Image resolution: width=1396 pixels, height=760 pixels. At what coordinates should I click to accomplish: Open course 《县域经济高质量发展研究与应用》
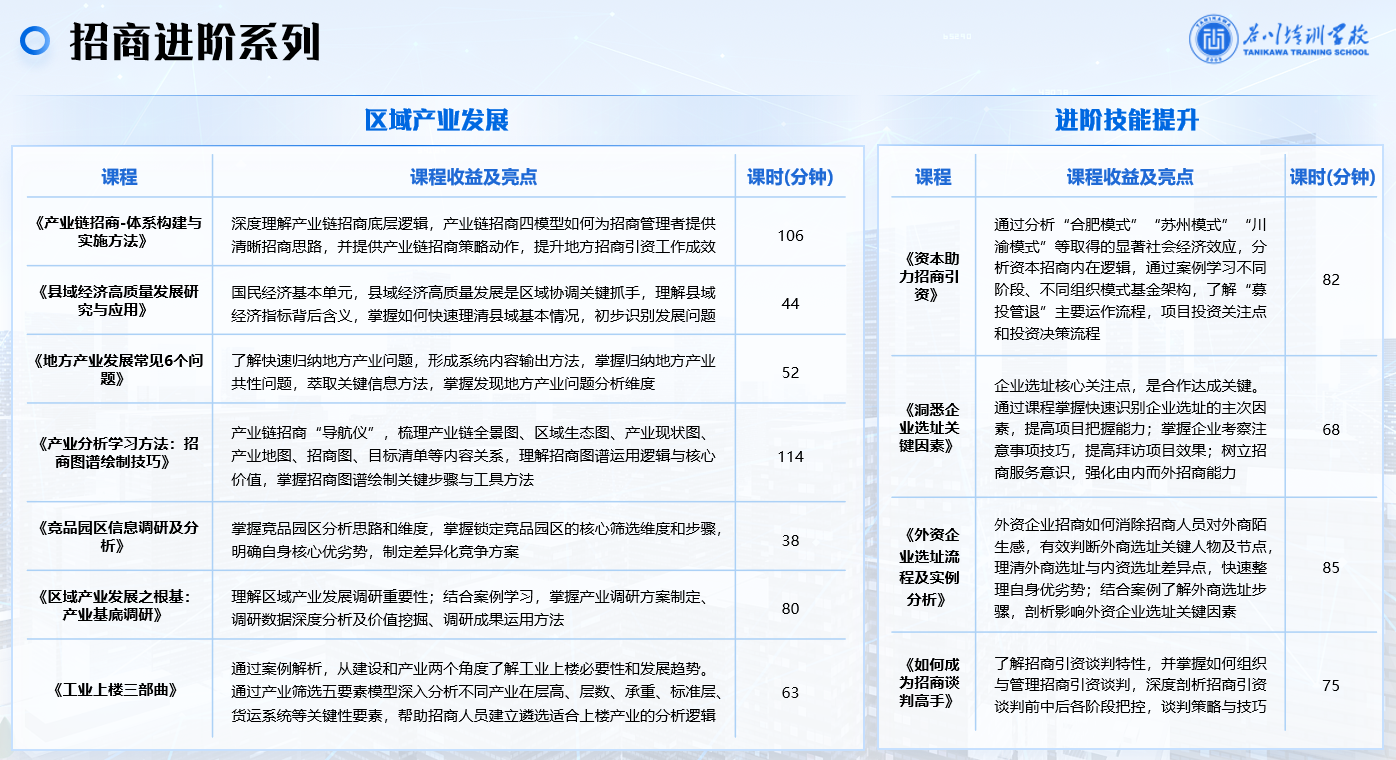[x=118, y=300]
